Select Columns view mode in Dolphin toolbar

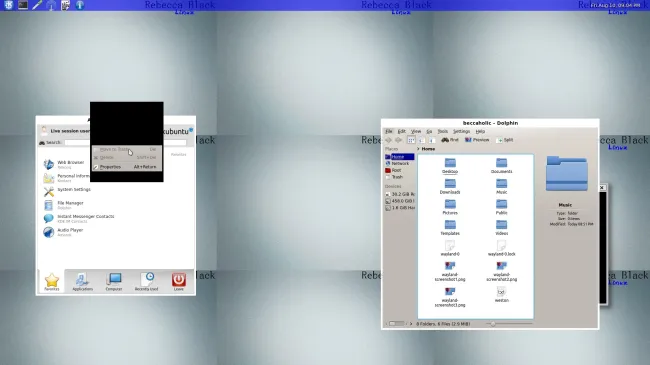[x=432, y=140]
